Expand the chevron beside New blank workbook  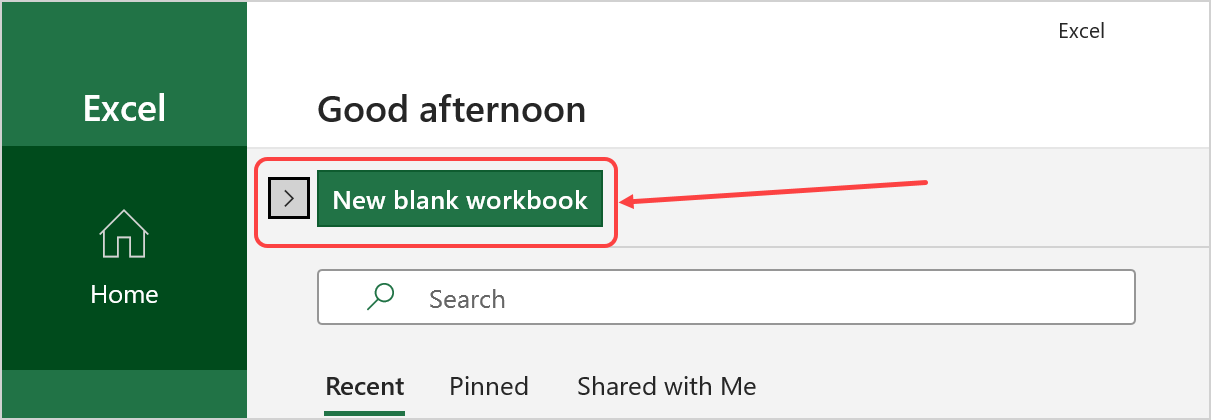(289, 199)
